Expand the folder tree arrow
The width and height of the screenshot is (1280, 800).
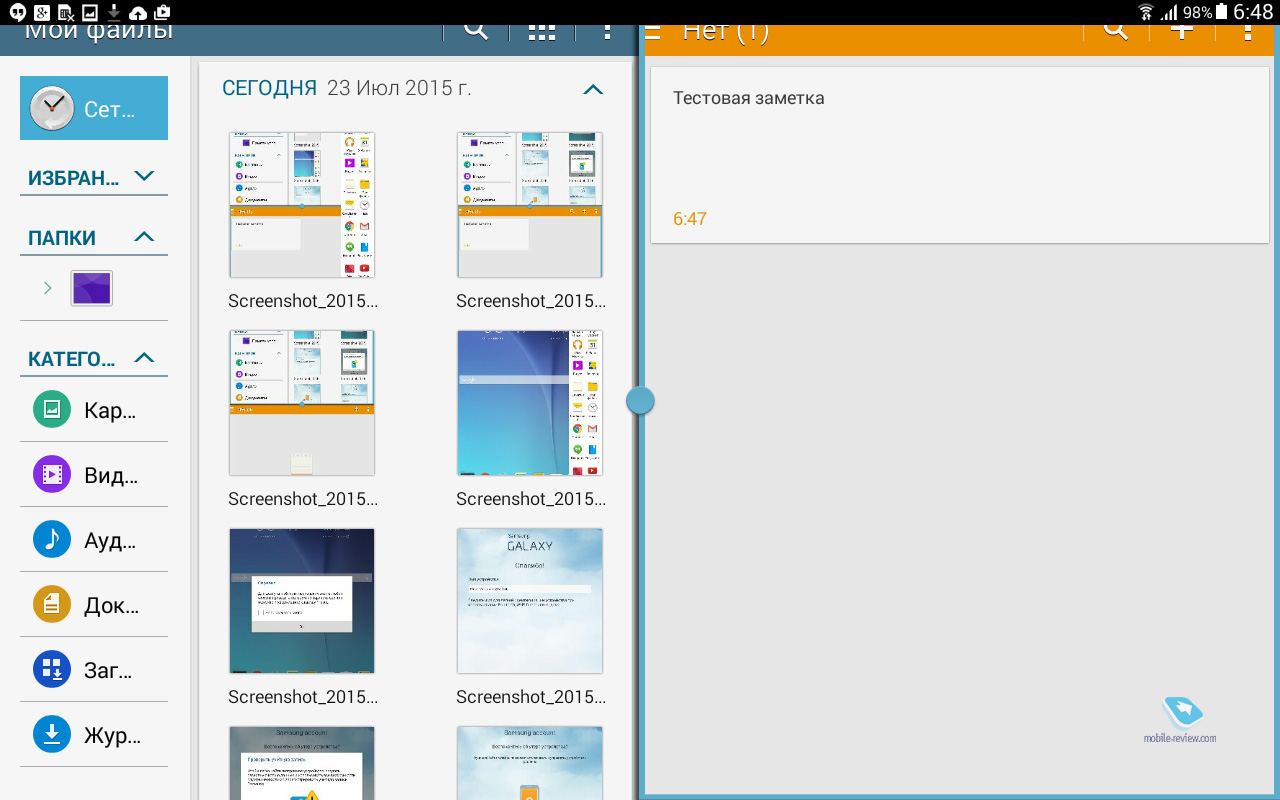coord(47,288)
